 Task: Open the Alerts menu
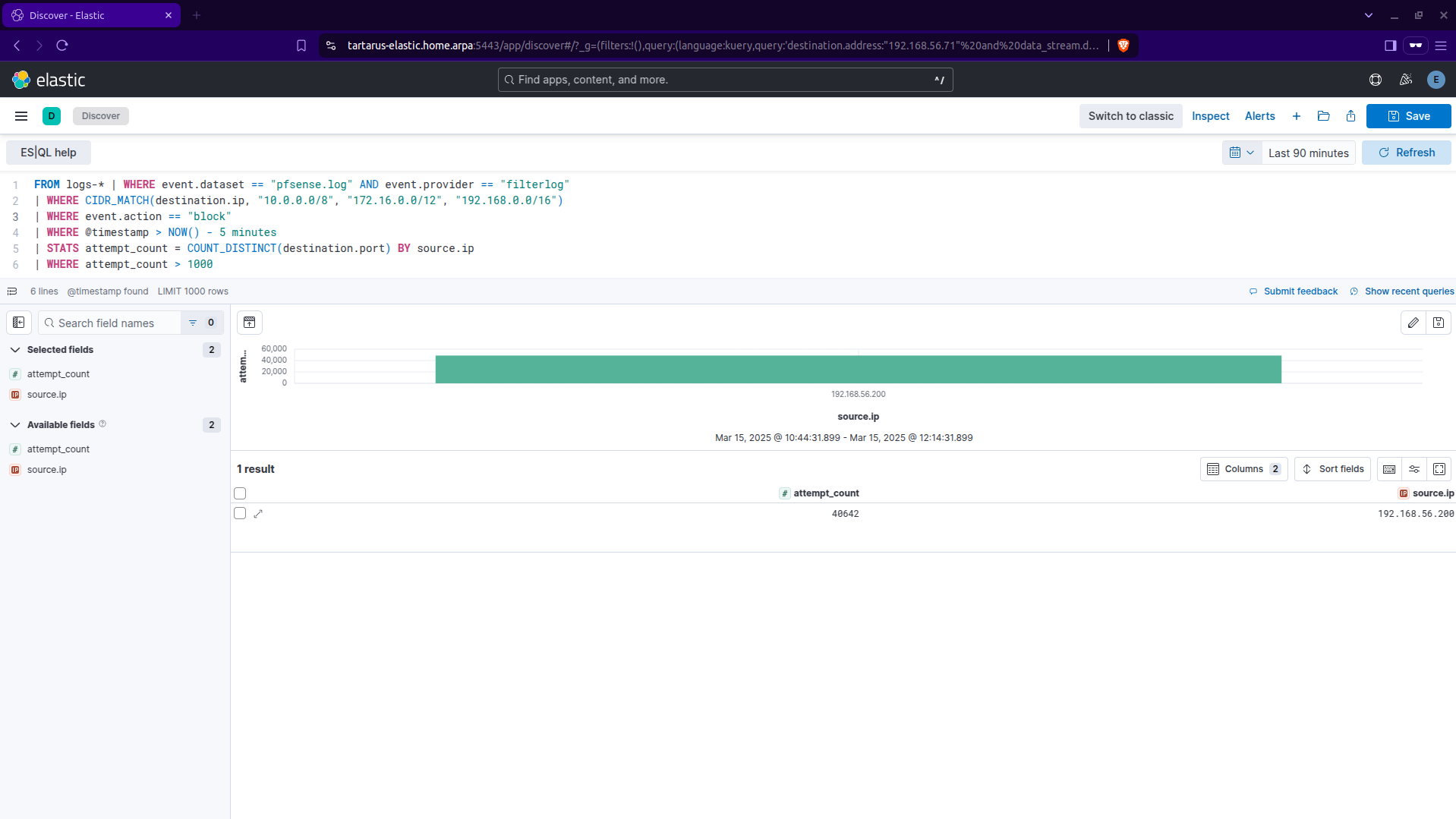point(1259,116)
